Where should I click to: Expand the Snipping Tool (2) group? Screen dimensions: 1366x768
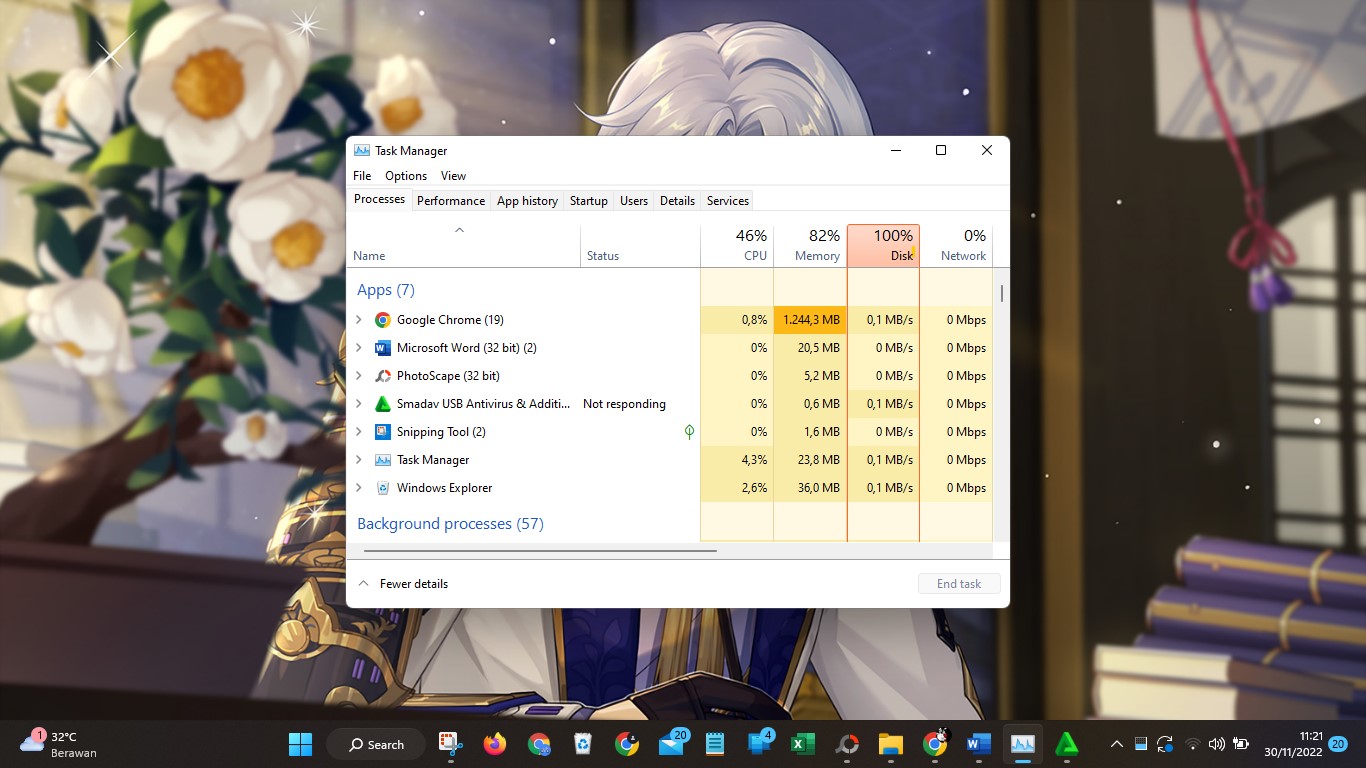359,432
